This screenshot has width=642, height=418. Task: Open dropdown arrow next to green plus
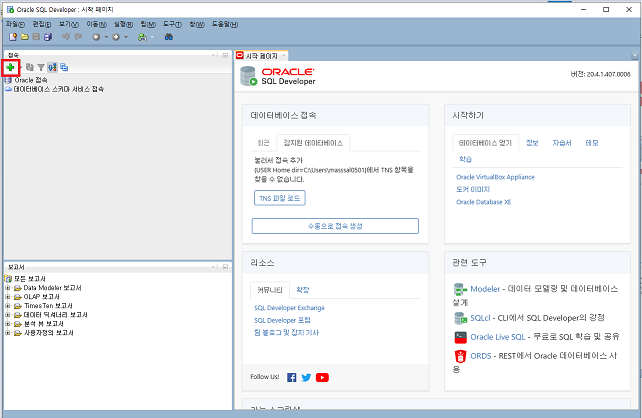(20, 68)
